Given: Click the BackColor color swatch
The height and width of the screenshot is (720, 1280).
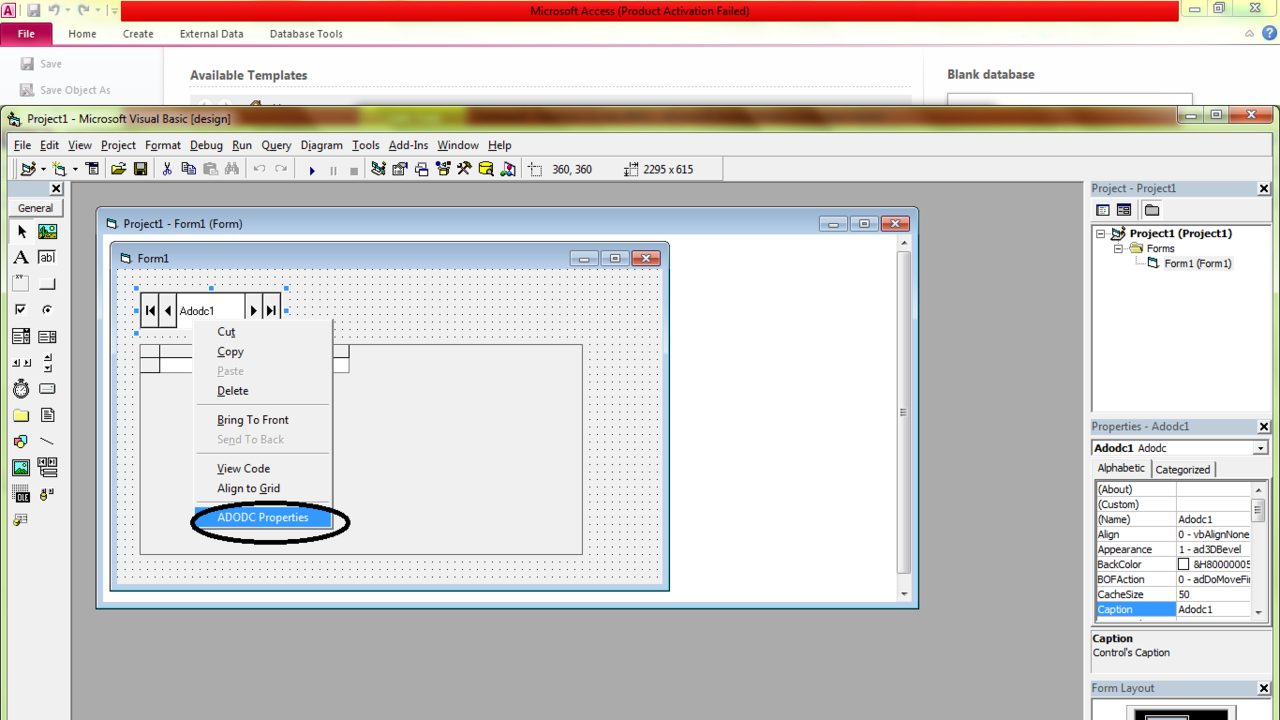Looking at the screenshot, I should [x=1183, y=565].
